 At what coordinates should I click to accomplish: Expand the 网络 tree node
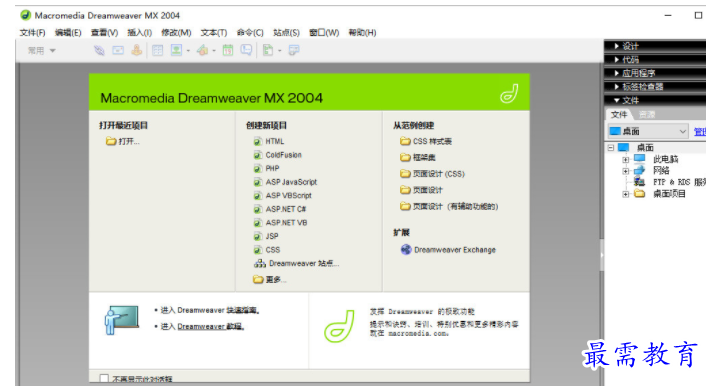[625, 171]
